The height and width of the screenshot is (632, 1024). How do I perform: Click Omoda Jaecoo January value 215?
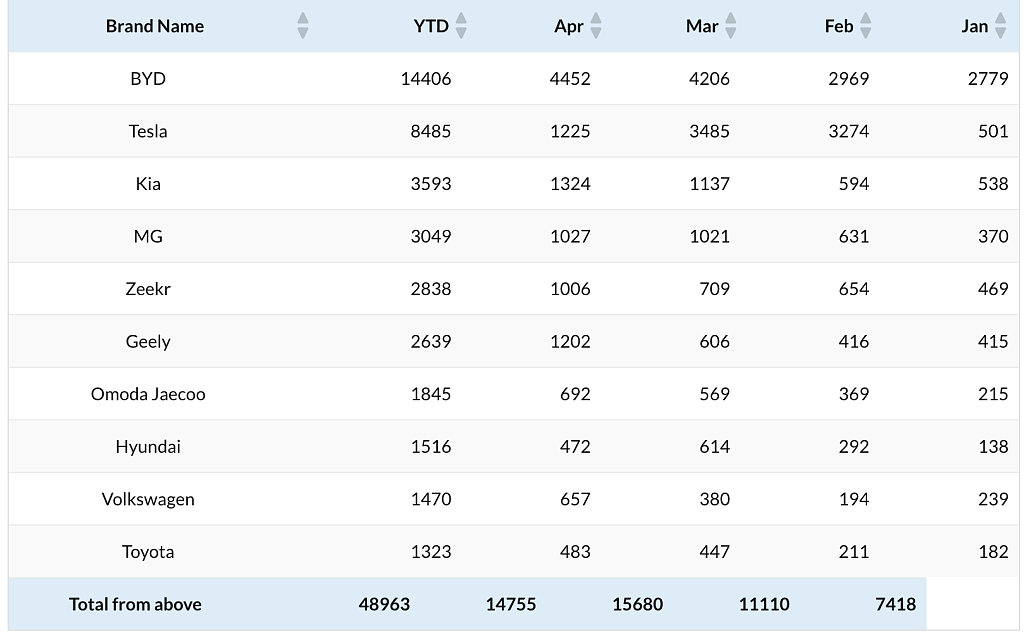tap(993, 394)
